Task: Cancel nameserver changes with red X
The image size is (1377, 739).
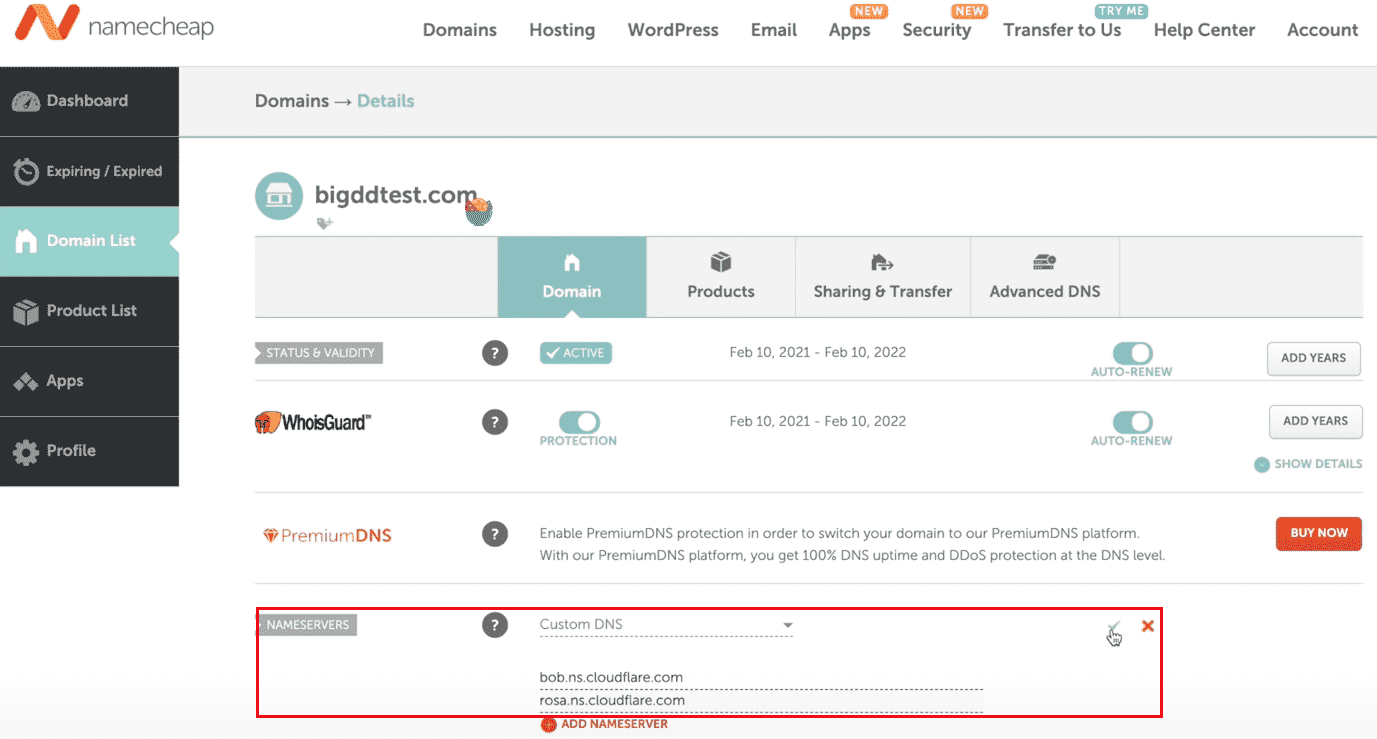Action: (1148, 626)
